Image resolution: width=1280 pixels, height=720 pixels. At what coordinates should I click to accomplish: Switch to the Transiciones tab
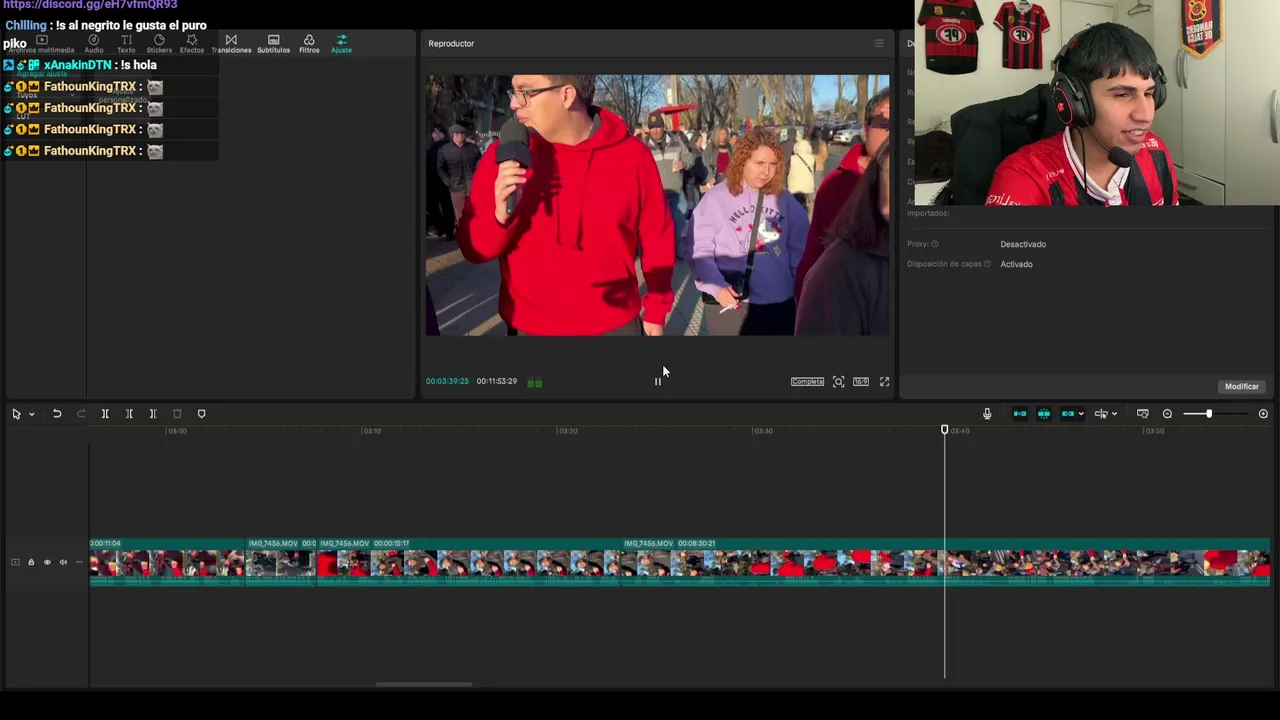pos(231,44)
